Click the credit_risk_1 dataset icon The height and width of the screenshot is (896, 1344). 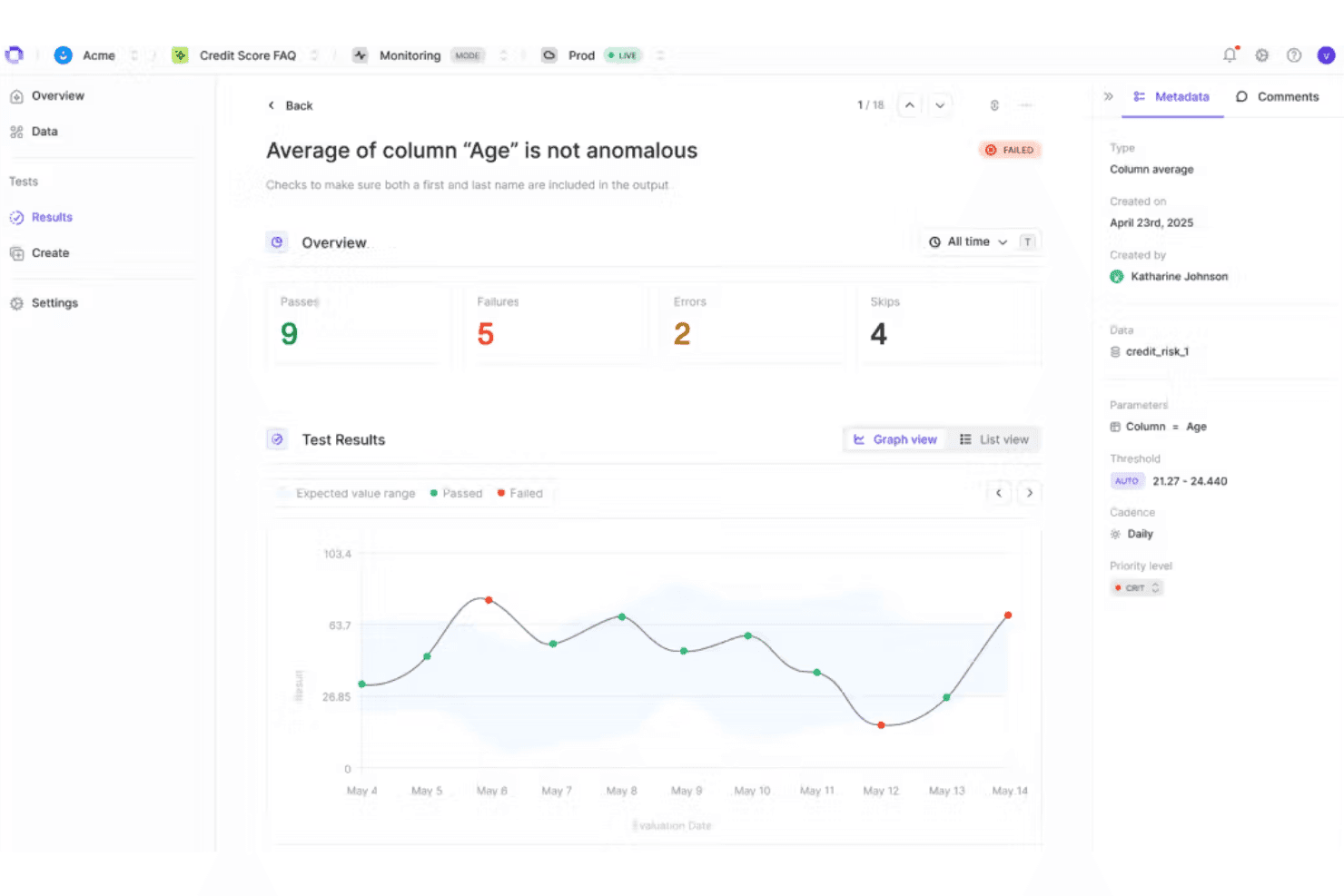click(1115, 351)
